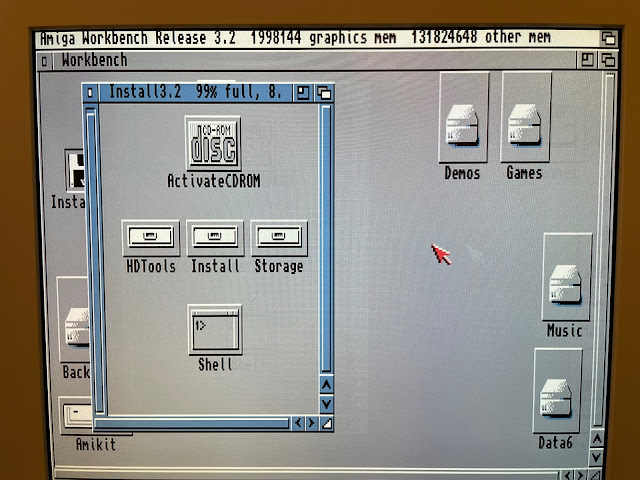
Task: Close the Workbench window
Action: click(x=44, y=62)
